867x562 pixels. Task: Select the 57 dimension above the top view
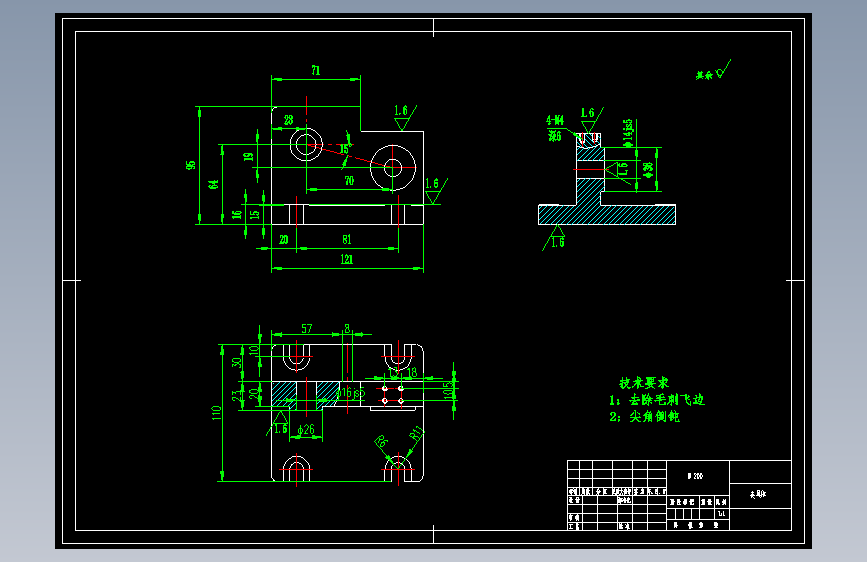[x=307, y=329]
